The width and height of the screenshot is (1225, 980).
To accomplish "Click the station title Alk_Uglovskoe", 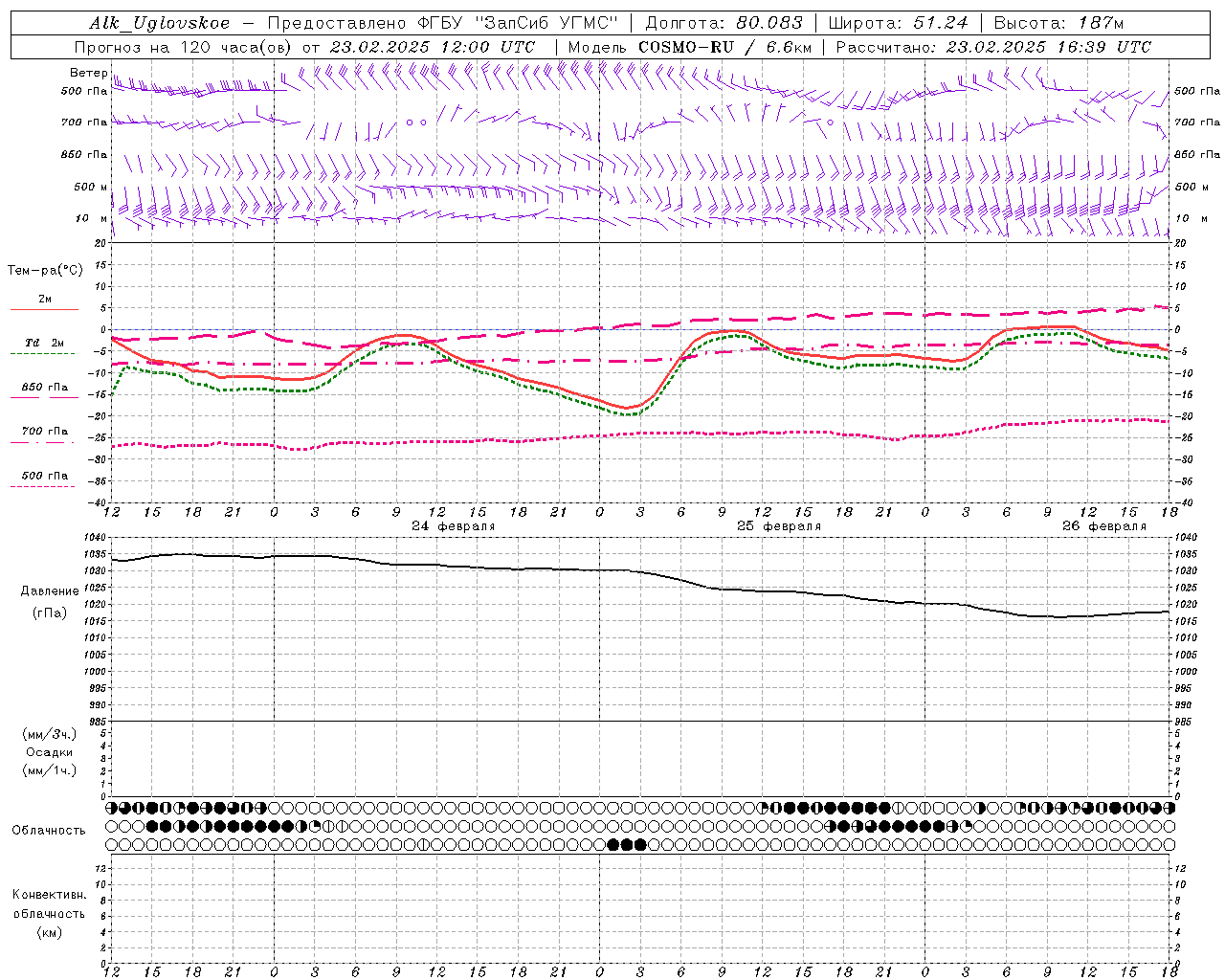I will [159, 23].
